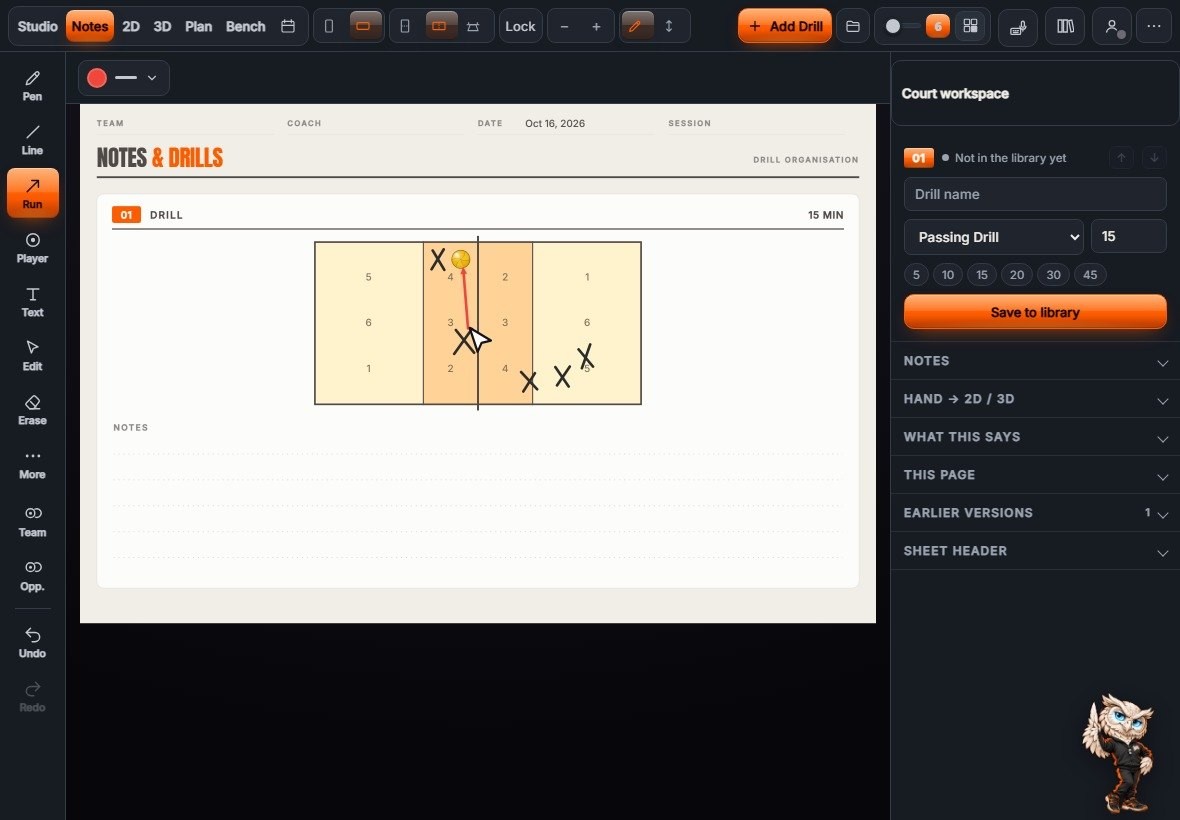Screen dimensions: 1180x820
Task: Toggle the orange pencil draw mode
Action: pos(635,26)
